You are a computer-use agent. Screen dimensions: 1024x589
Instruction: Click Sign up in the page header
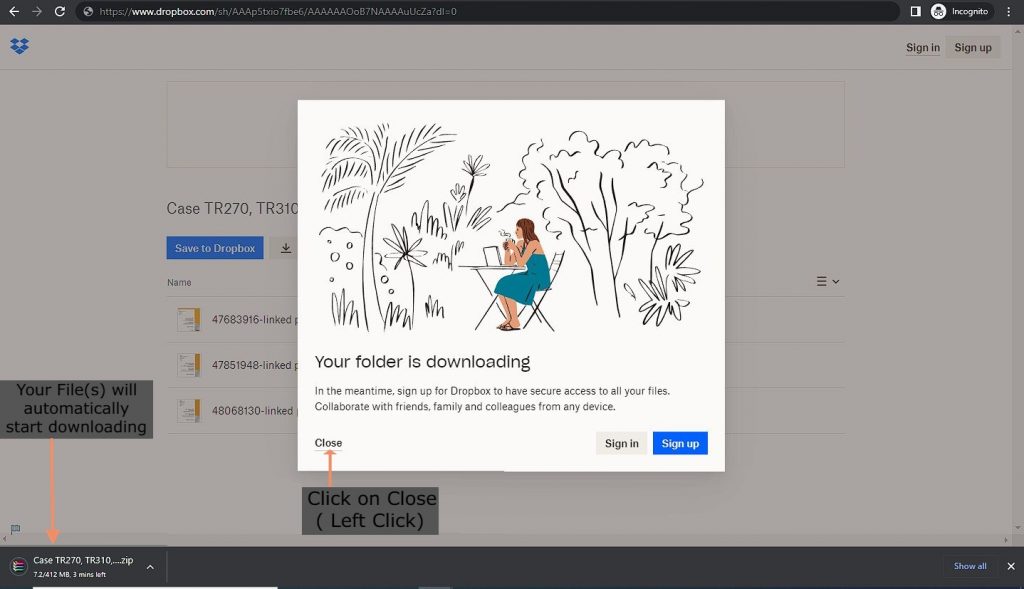pos(972,47)
